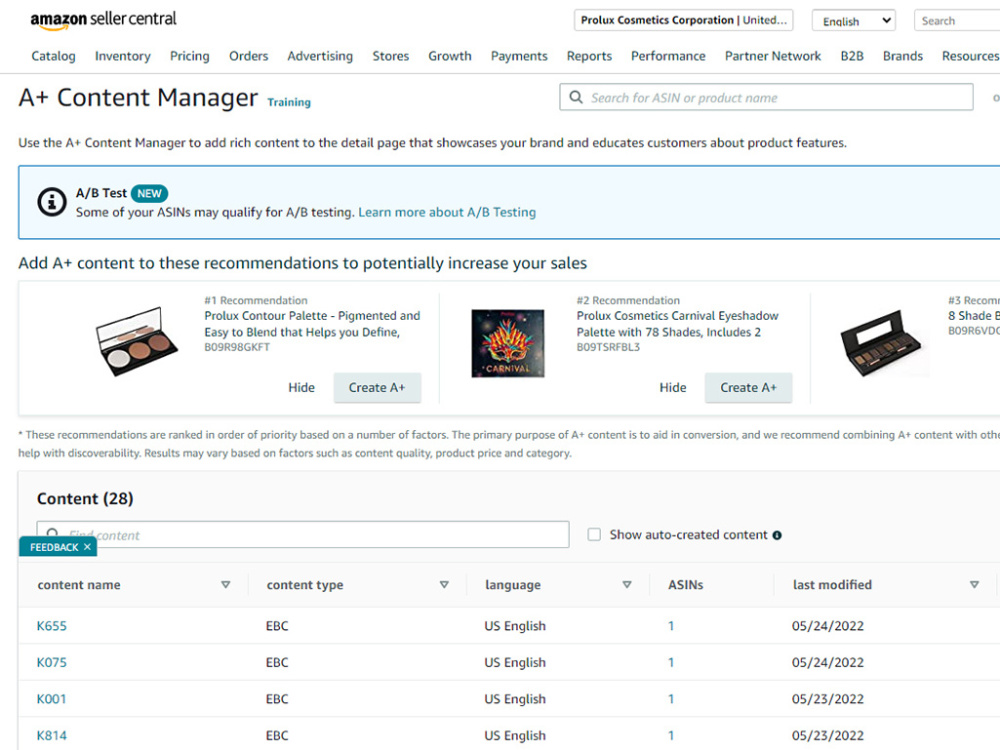
Task: Click EBC content type for K075
Action: click(277, 662)
